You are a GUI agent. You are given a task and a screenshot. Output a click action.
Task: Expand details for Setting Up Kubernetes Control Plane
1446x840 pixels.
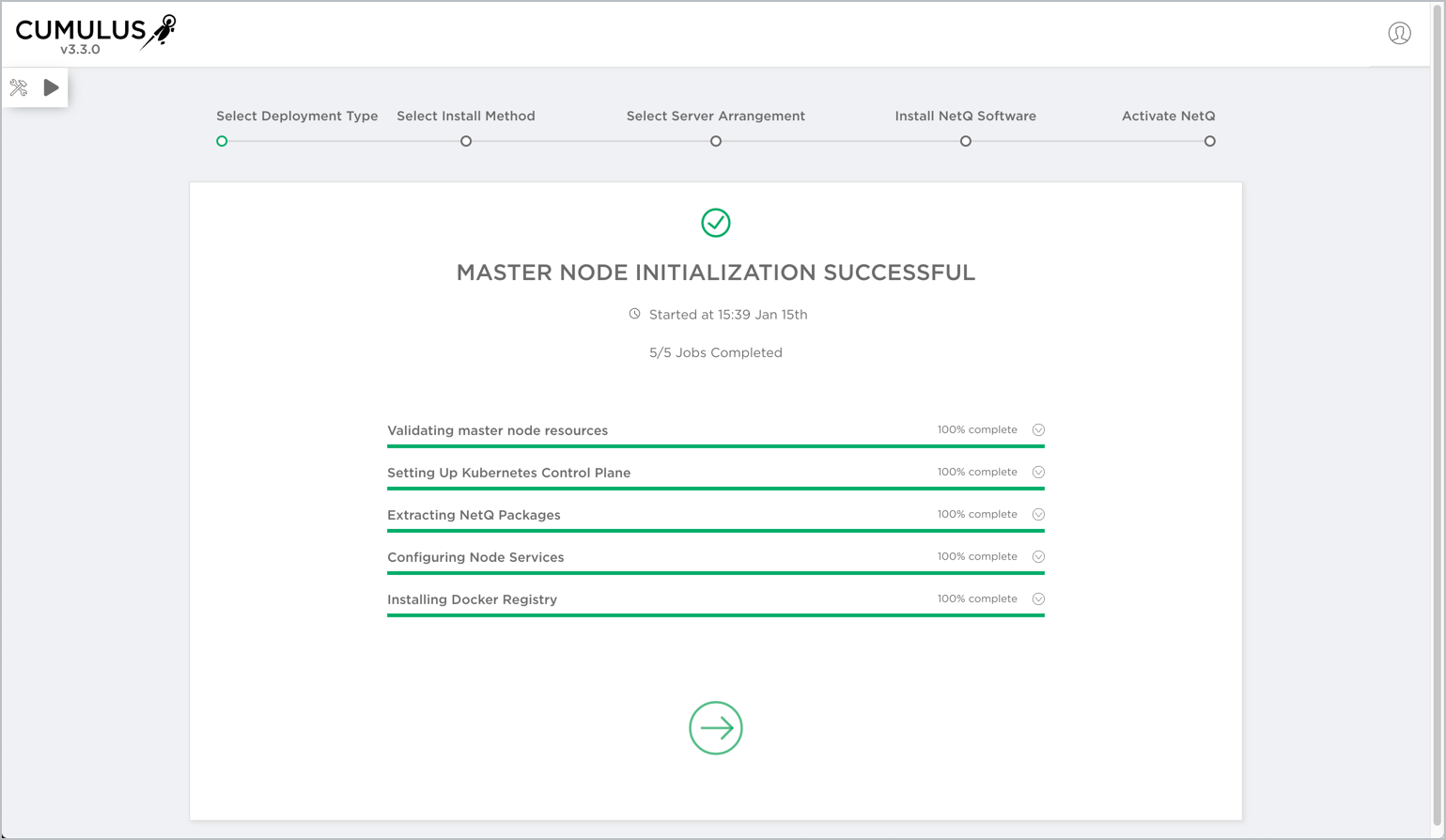tap(1038, 472)
